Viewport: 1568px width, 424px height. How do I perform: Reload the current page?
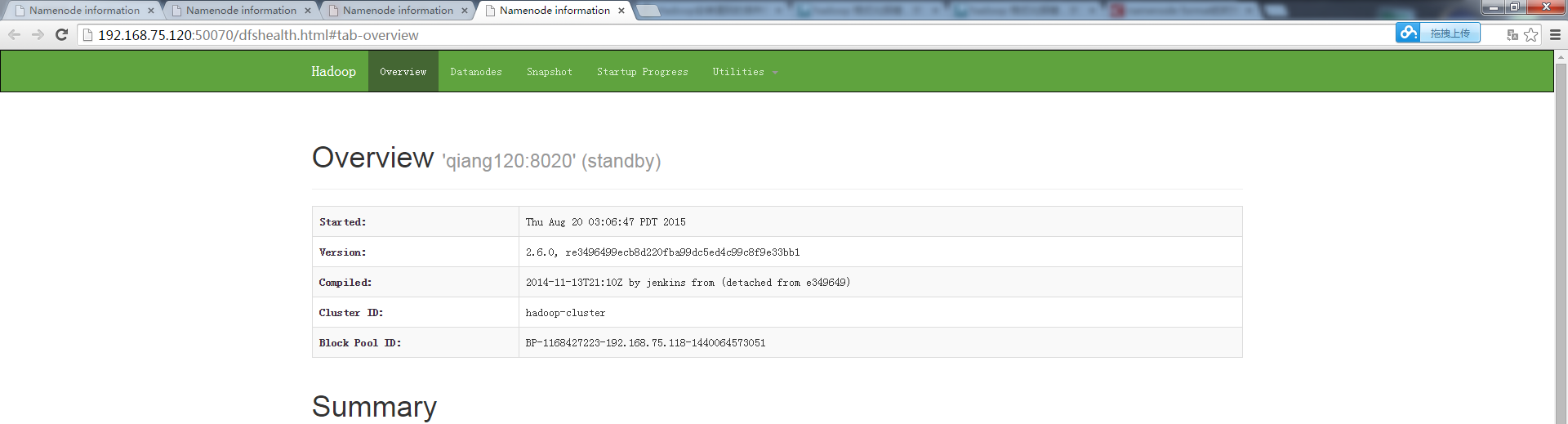coord(61,34)
